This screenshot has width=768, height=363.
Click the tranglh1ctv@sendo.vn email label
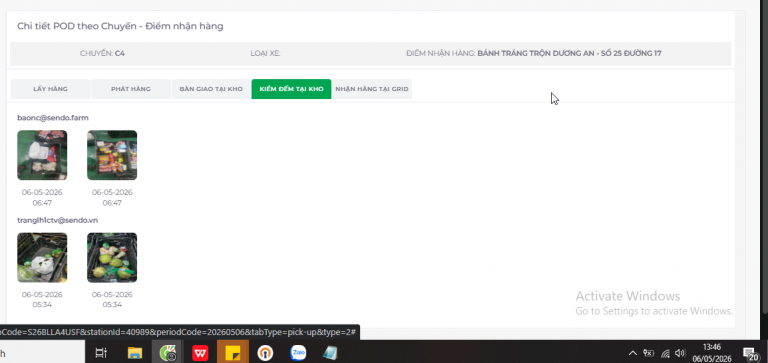coord(57,220)
